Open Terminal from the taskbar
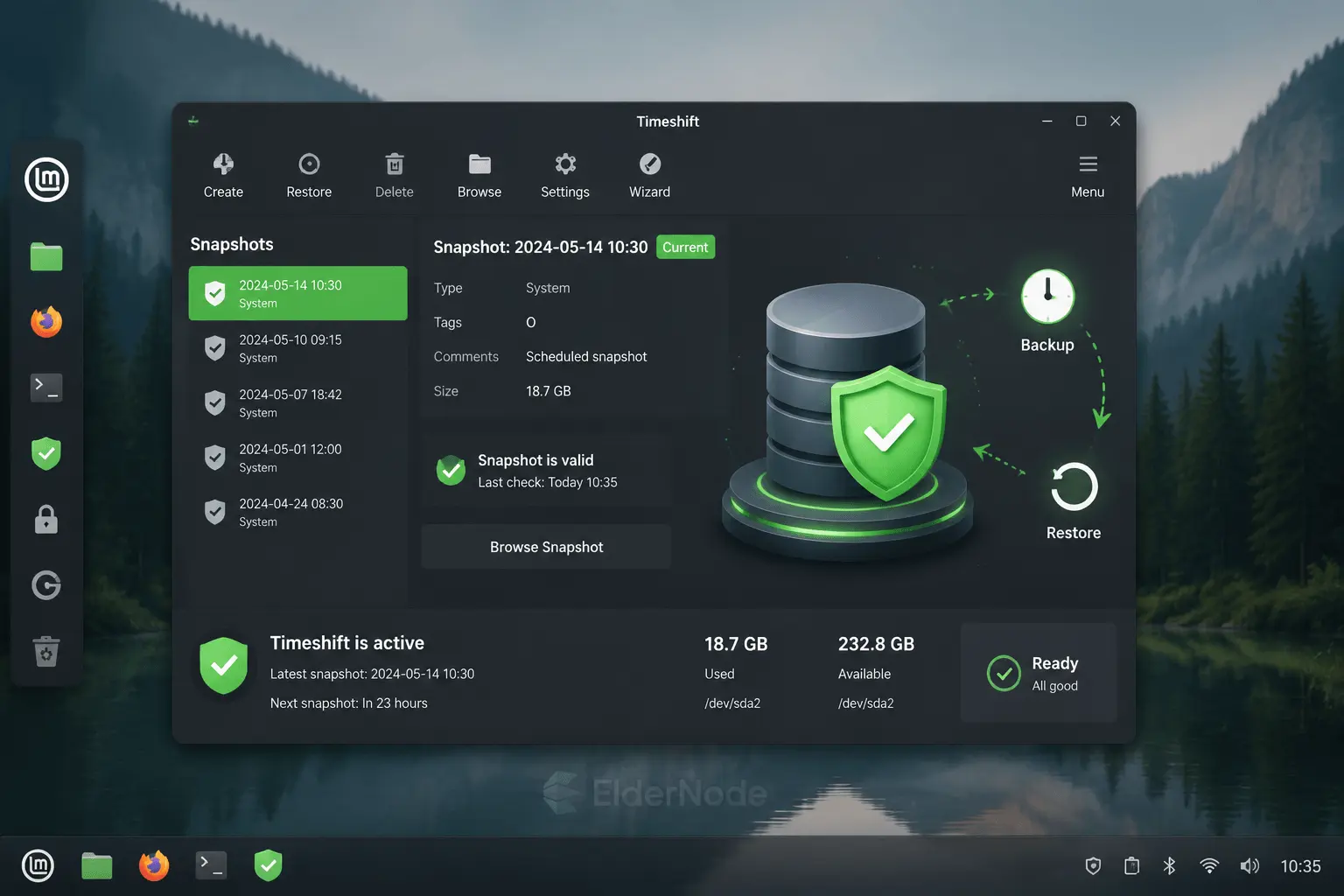 pyautogui.click(x=211, y=865)
